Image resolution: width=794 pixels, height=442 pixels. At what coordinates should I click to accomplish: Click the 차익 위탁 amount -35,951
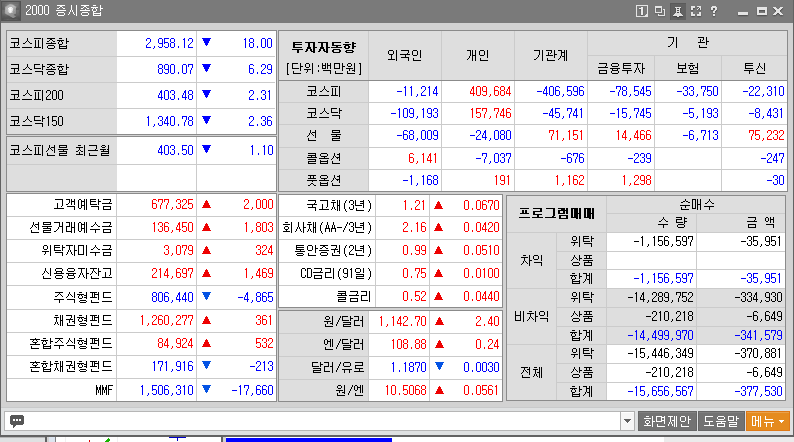[761, 242]
